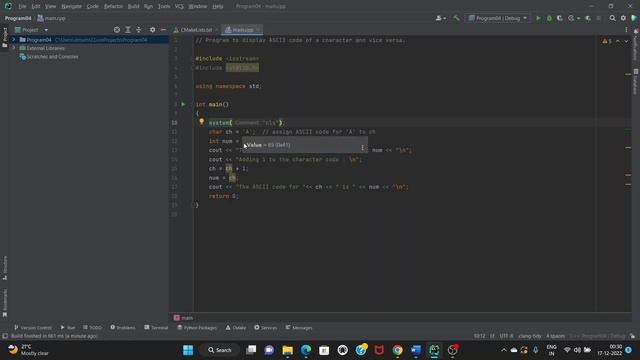Open editor tabs more-options three dots
This screenshot has width=640, height=360.
tap(626, 30)
